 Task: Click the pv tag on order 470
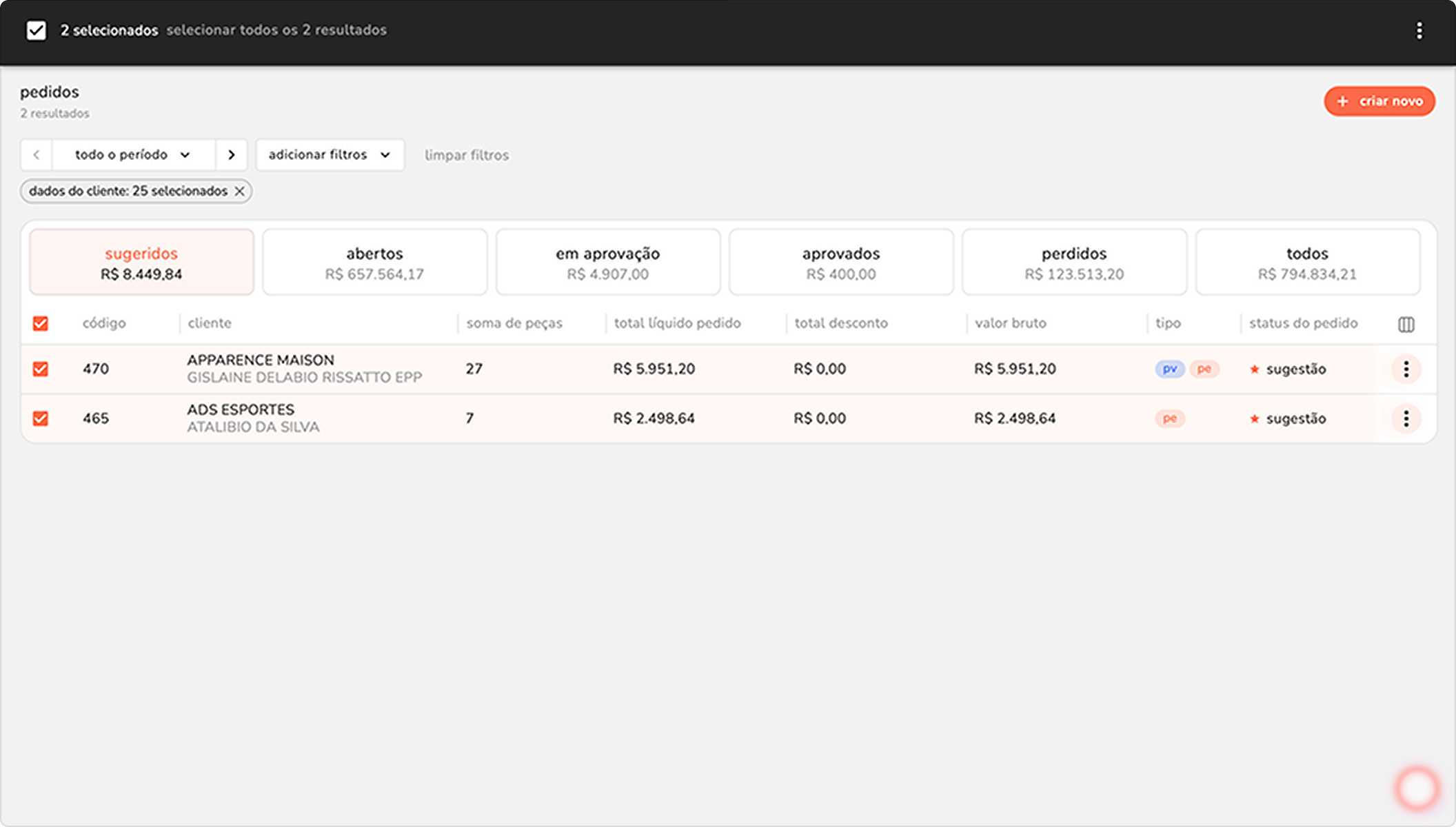pos(1169,369)
